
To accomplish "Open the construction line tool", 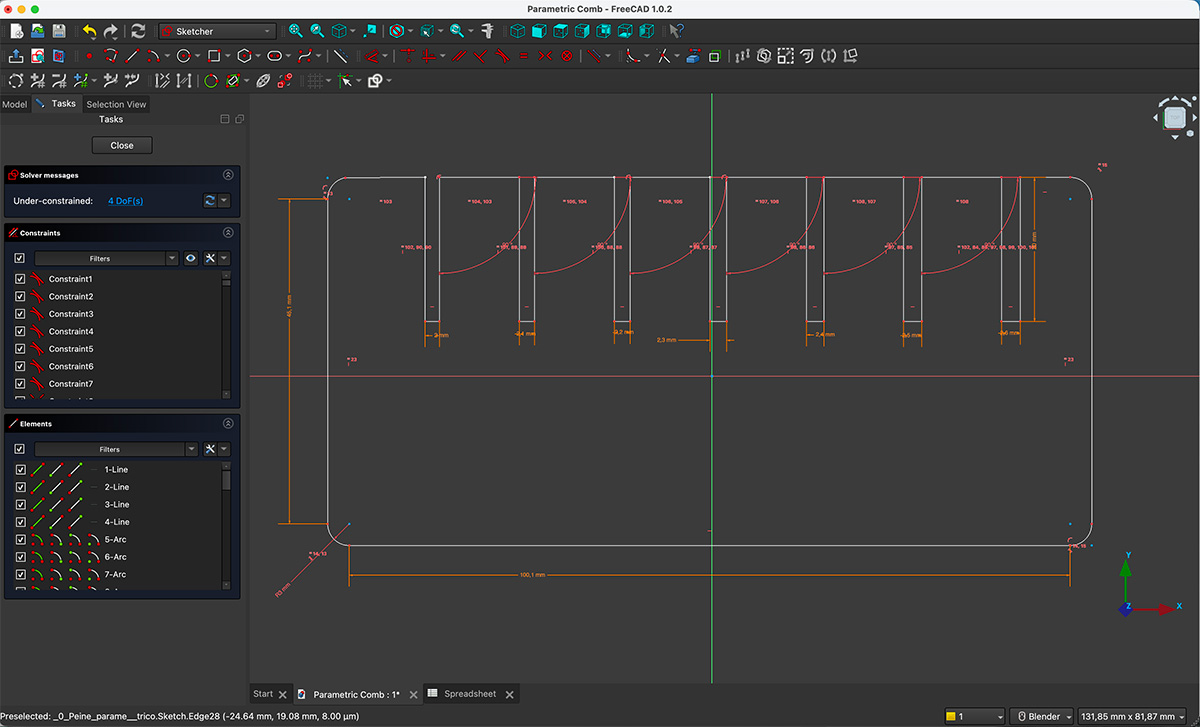I will click(x=341, y=56).
